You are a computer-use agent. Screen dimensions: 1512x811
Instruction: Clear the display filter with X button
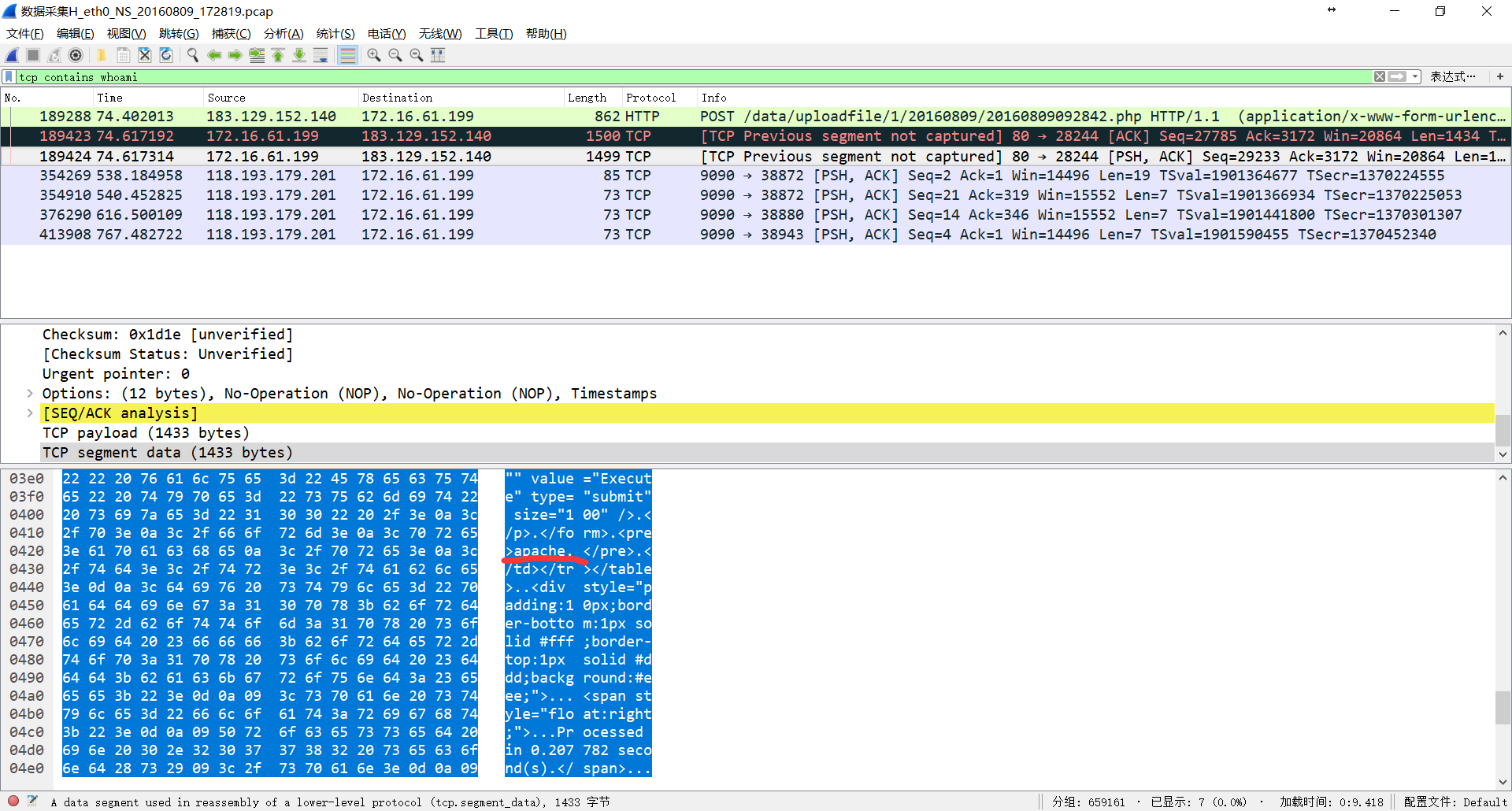1379,76
